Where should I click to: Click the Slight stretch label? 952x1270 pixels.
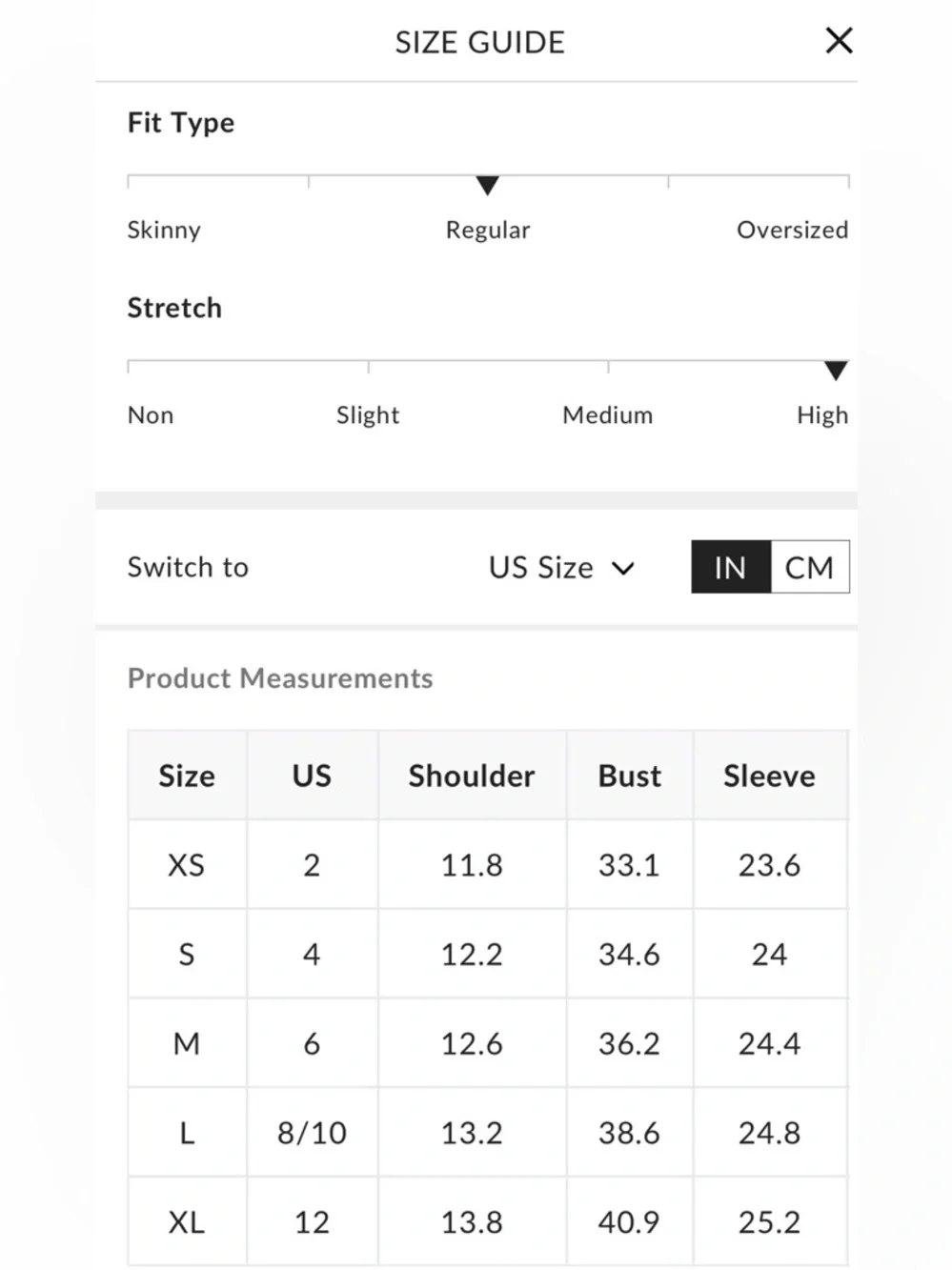(368, 415)
